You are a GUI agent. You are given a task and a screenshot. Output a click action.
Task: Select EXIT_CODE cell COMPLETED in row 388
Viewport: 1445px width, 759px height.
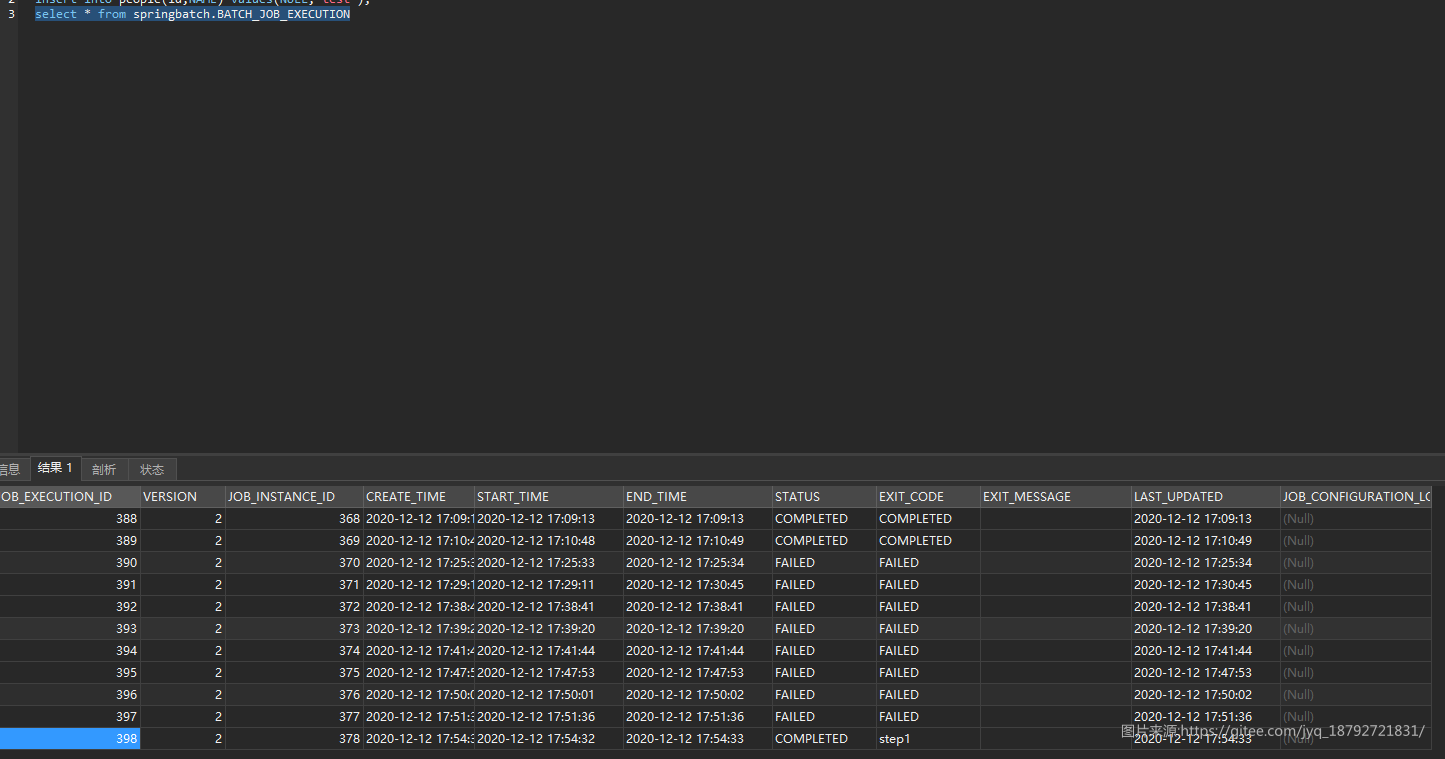928,519
